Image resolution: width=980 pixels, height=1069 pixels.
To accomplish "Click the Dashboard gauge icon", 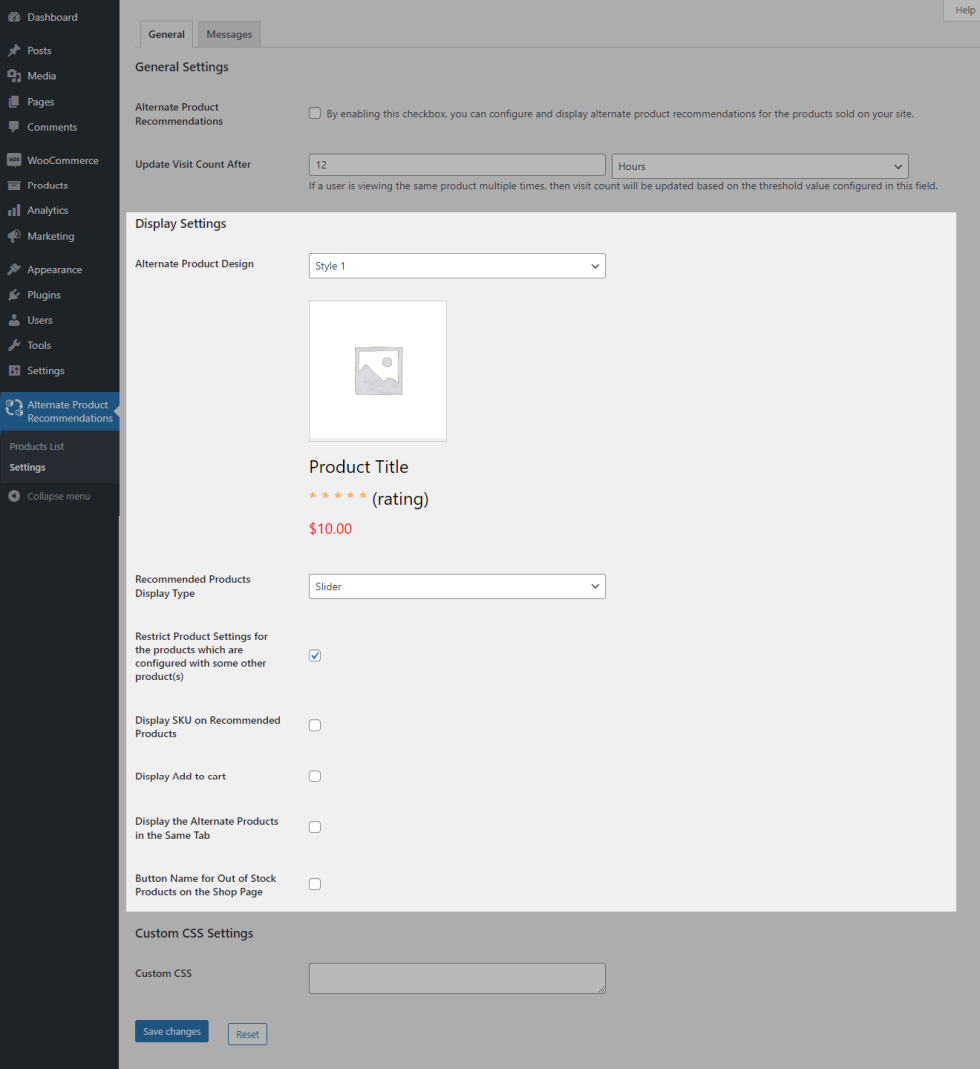I will pos(14,17).
